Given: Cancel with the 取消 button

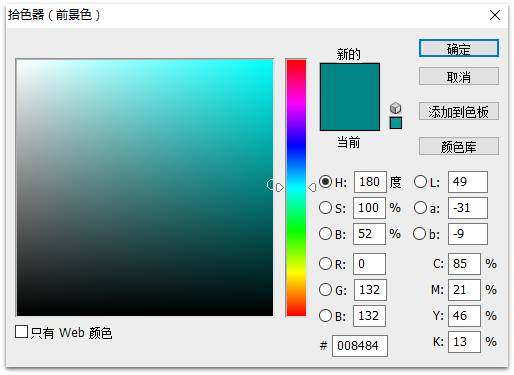Looking at the screenshot, I should pyautogui.click(x=459, y=77).
